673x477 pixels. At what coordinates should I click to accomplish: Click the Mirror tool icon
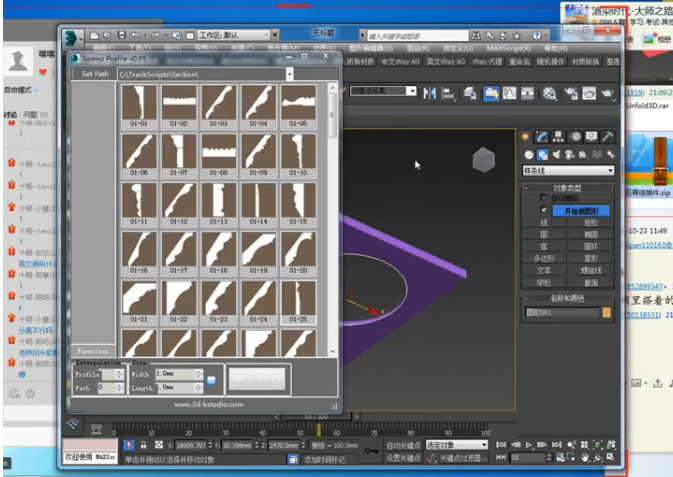click(x=429, y=93)
